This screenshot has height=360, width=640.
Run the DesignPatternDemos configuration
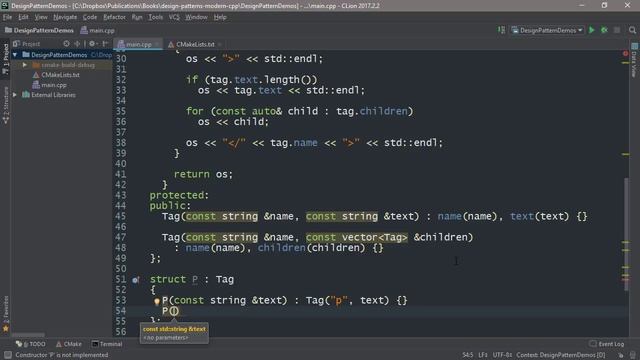pos(591,30)
